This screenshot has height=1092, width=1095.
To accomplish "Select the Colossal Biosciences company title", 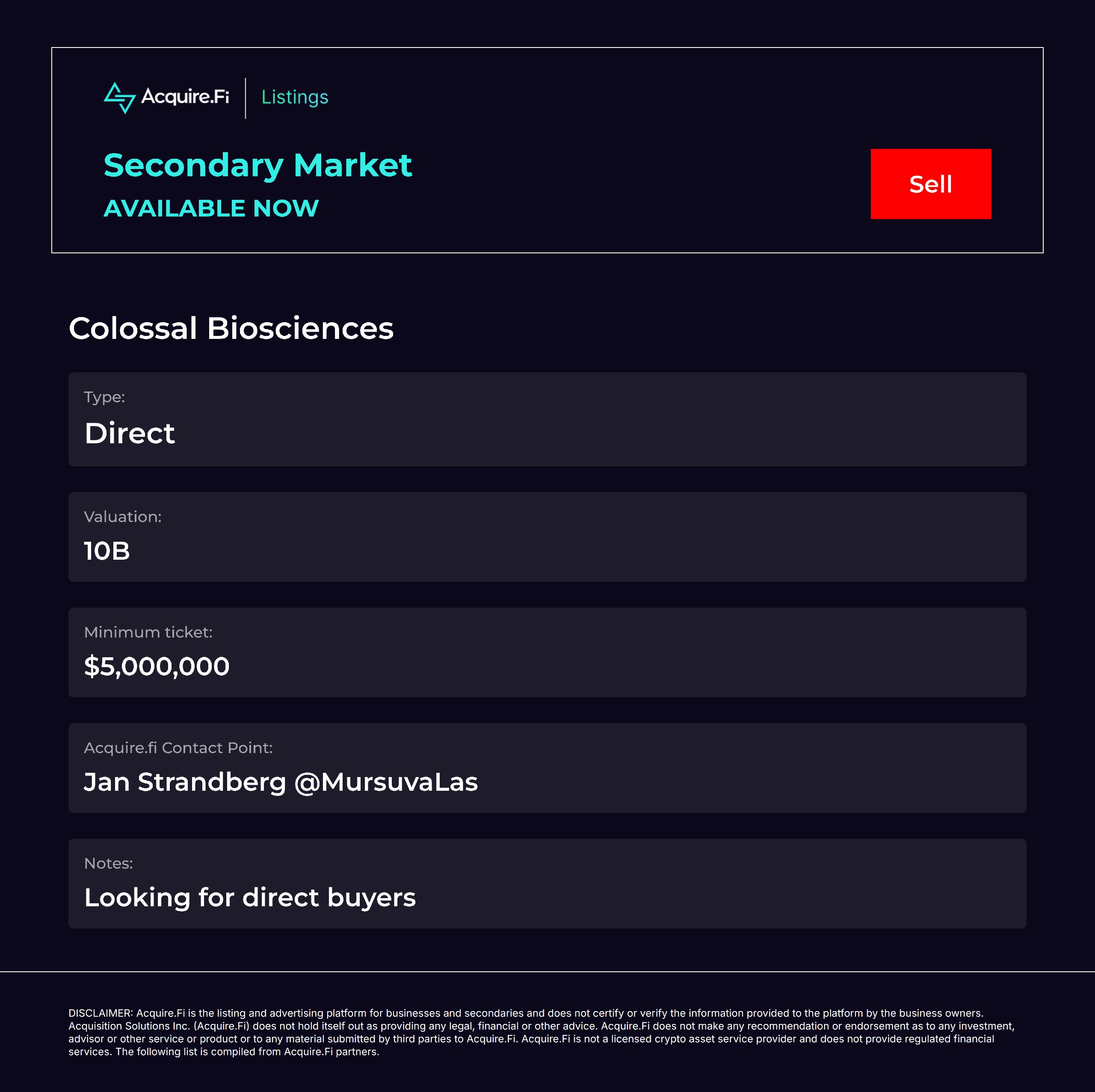I will (231, 328).
